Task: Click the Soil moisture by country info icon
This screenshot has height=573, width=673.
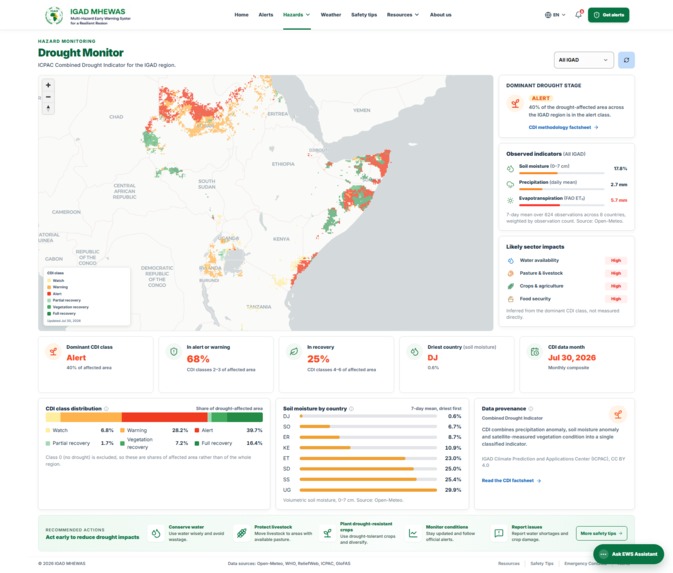Action: [352, 409]
